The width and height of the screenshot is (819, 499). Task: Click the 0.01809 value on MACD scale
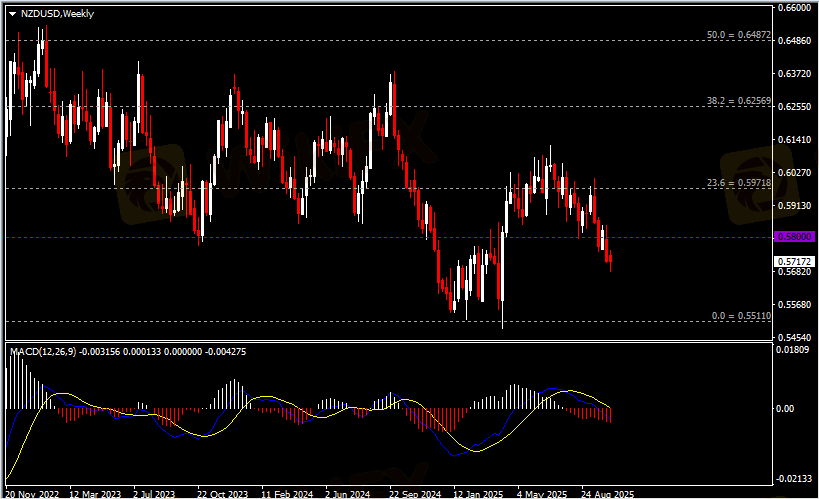pyautogui.click(x=795, y=349)
